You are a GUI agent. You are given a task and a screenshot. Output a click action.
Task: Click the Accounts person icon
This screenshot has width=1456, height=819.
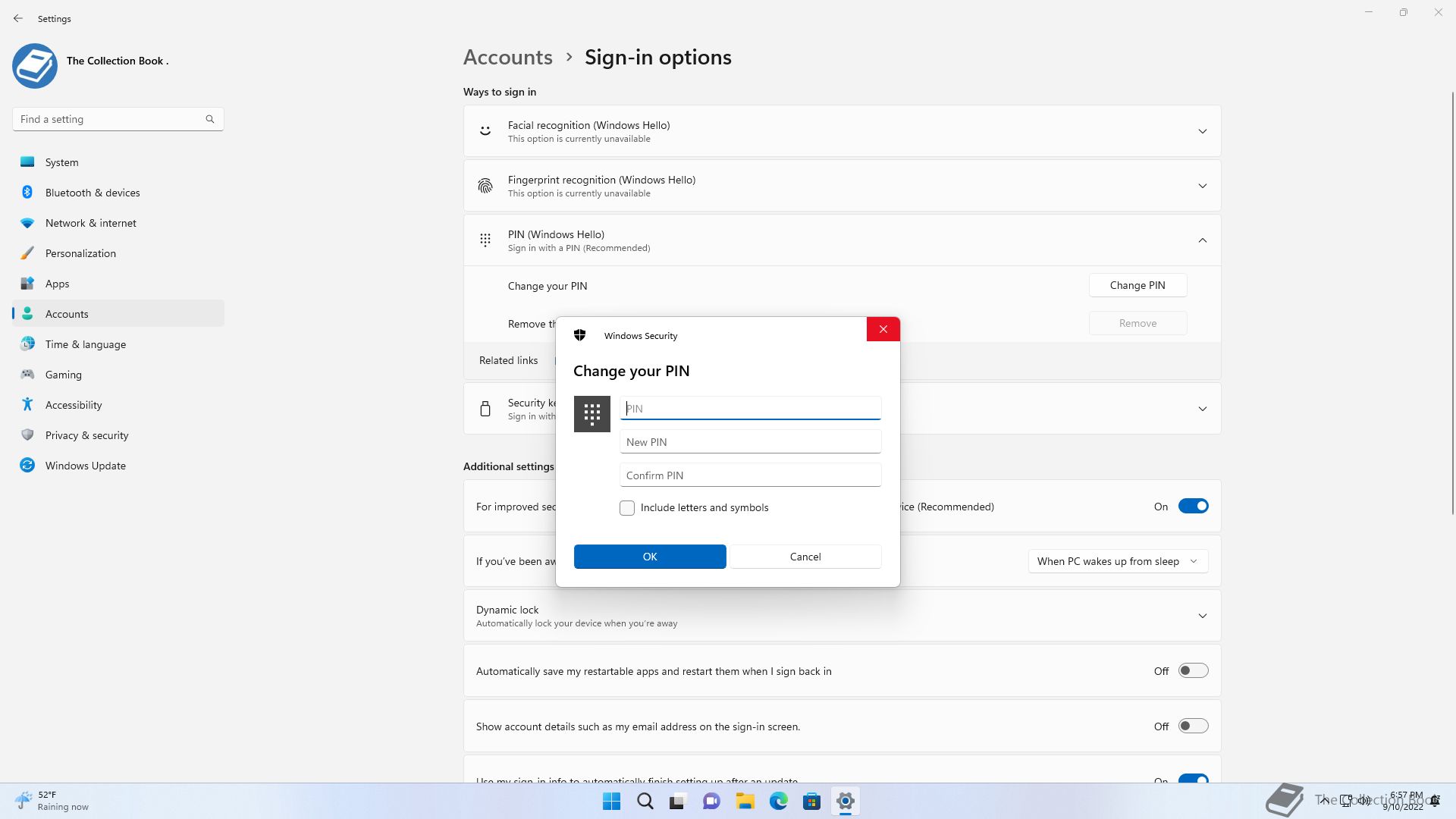coord(27,313)
